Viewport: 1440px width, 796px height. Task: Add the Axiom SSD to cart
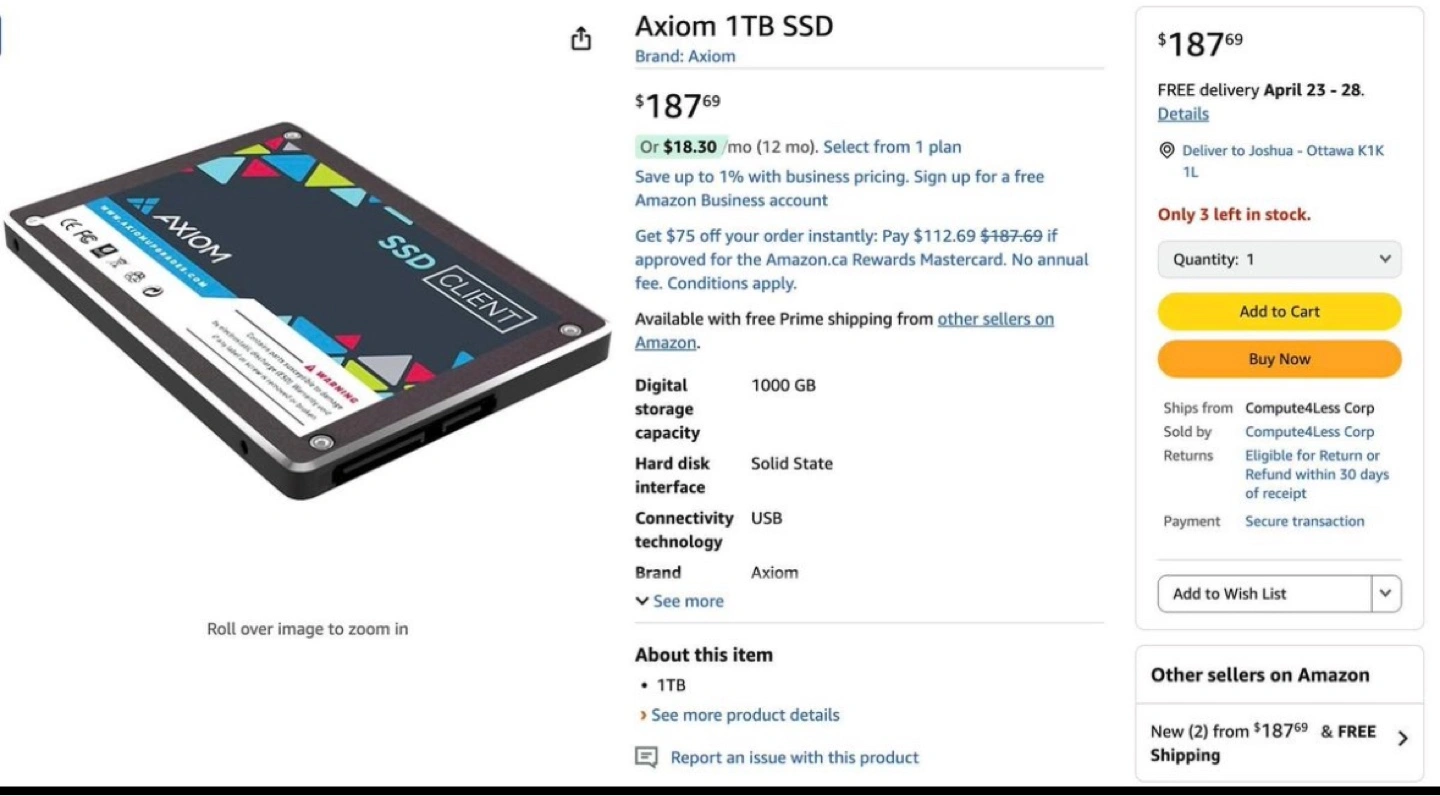(x=1279, y=311)
